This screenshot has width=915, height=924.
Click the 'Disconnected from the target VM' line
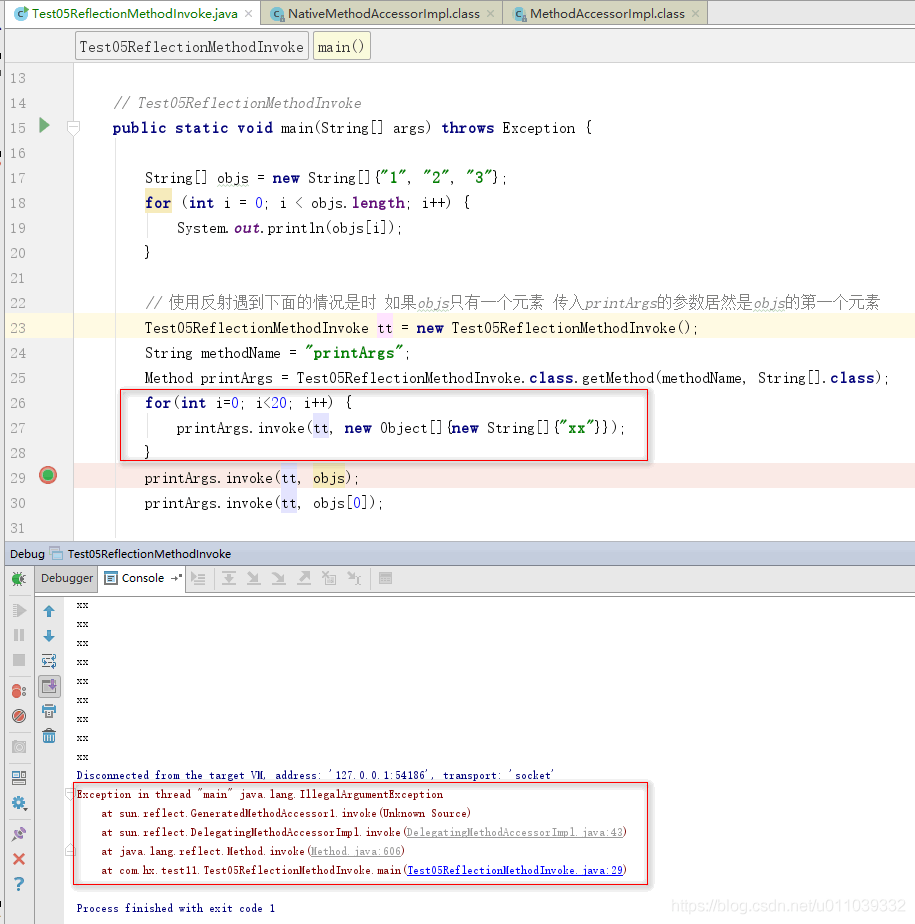point(315,776)
